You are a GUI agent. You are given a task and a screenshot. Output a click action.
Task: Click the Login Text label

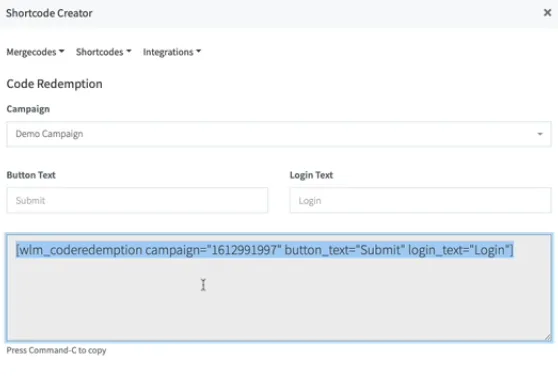click(311, 175)
